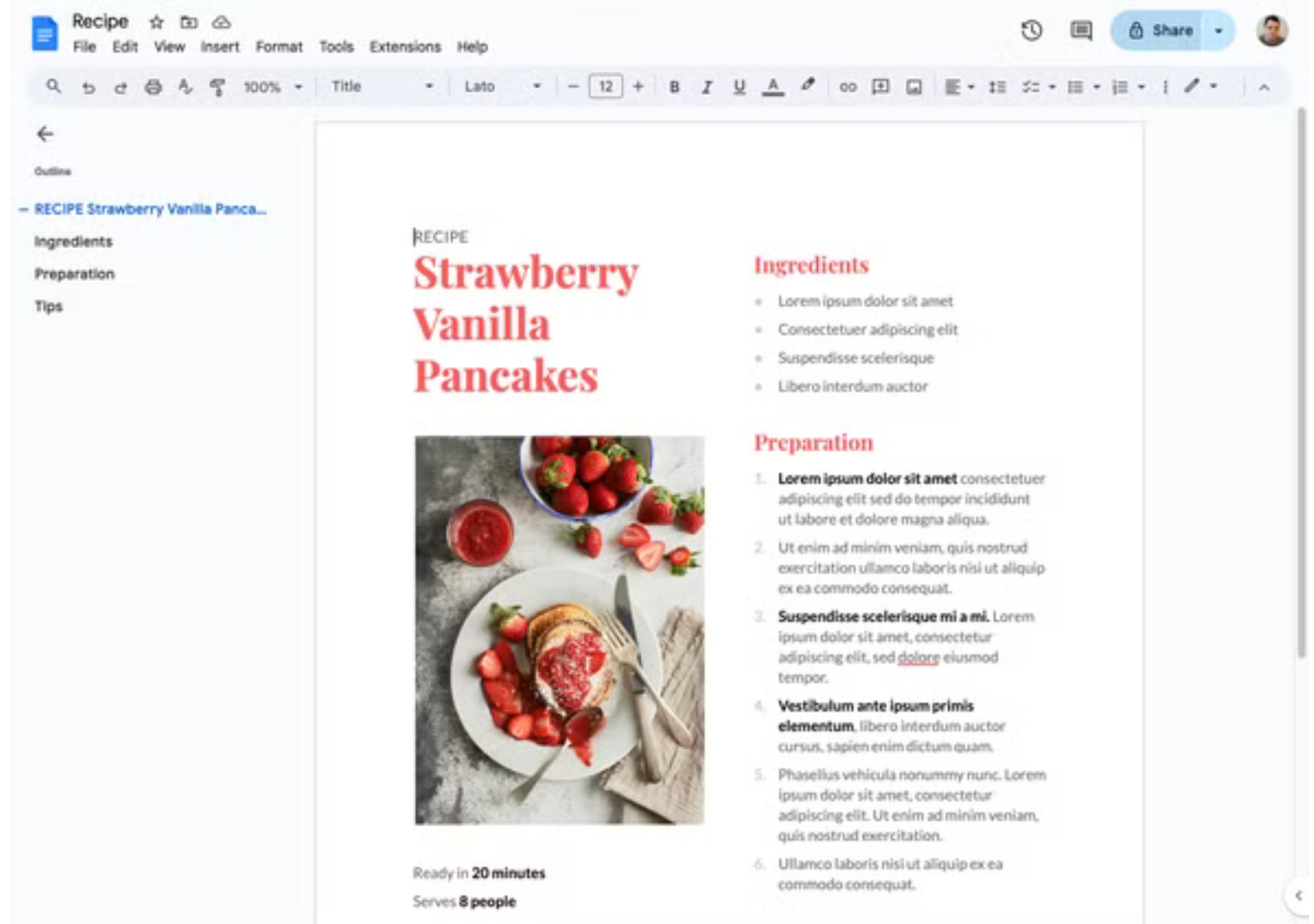
Task: Expand the text alignment options
Action: tap(969, 86)
